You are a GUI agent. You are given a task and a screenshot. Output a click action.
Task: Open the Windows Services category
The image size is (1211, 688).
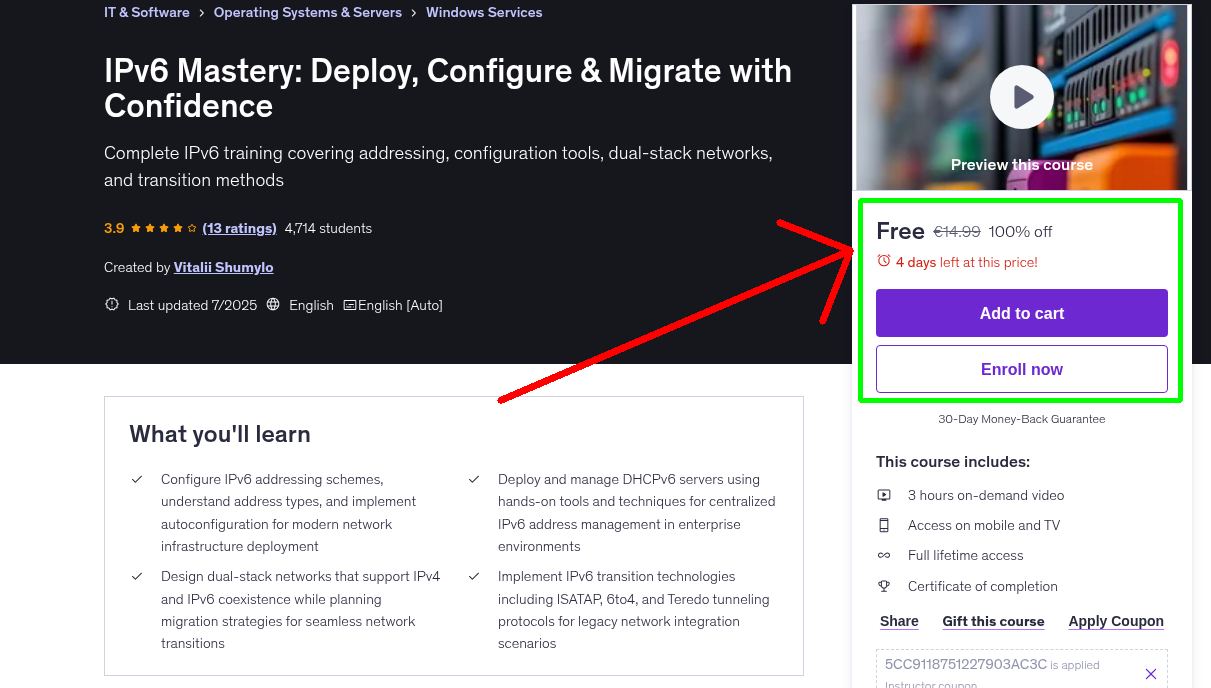pos(484,12)
